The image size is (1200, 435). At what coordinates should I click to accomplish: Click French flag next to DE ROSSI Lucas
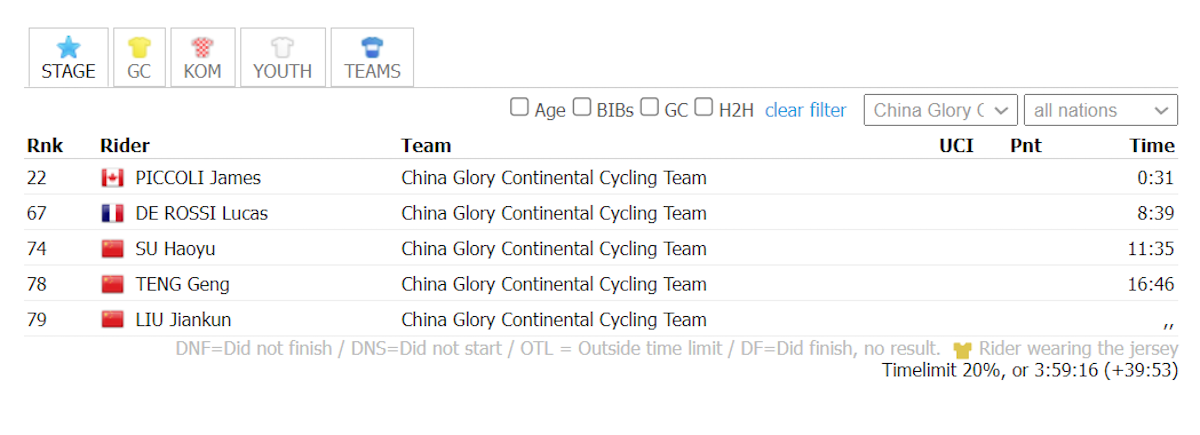112,213
